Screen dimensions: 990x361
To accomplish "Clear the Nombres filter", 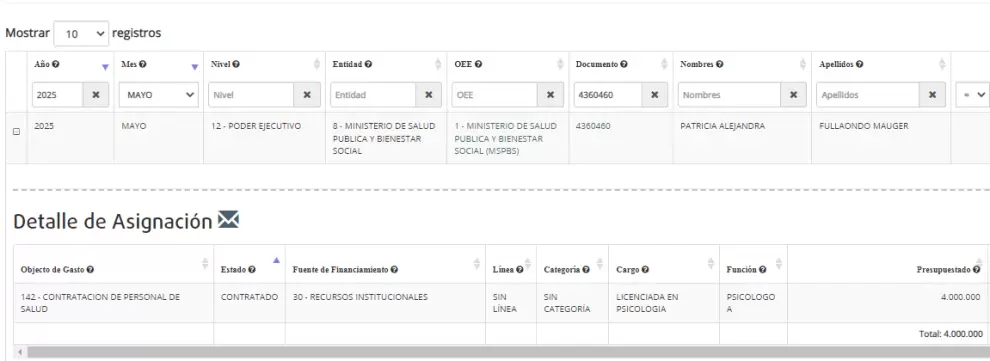I will [794, 95].
